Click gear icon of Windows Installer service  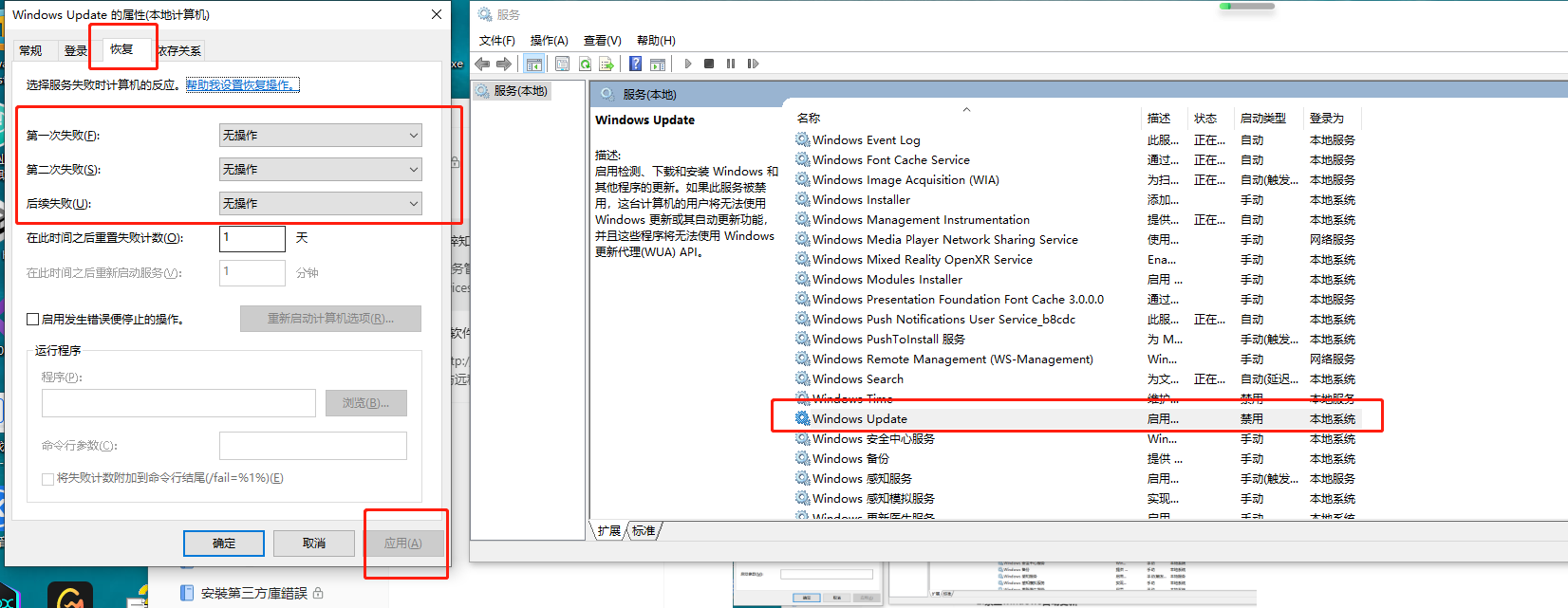pyautogui.click(x=803, y=199)
